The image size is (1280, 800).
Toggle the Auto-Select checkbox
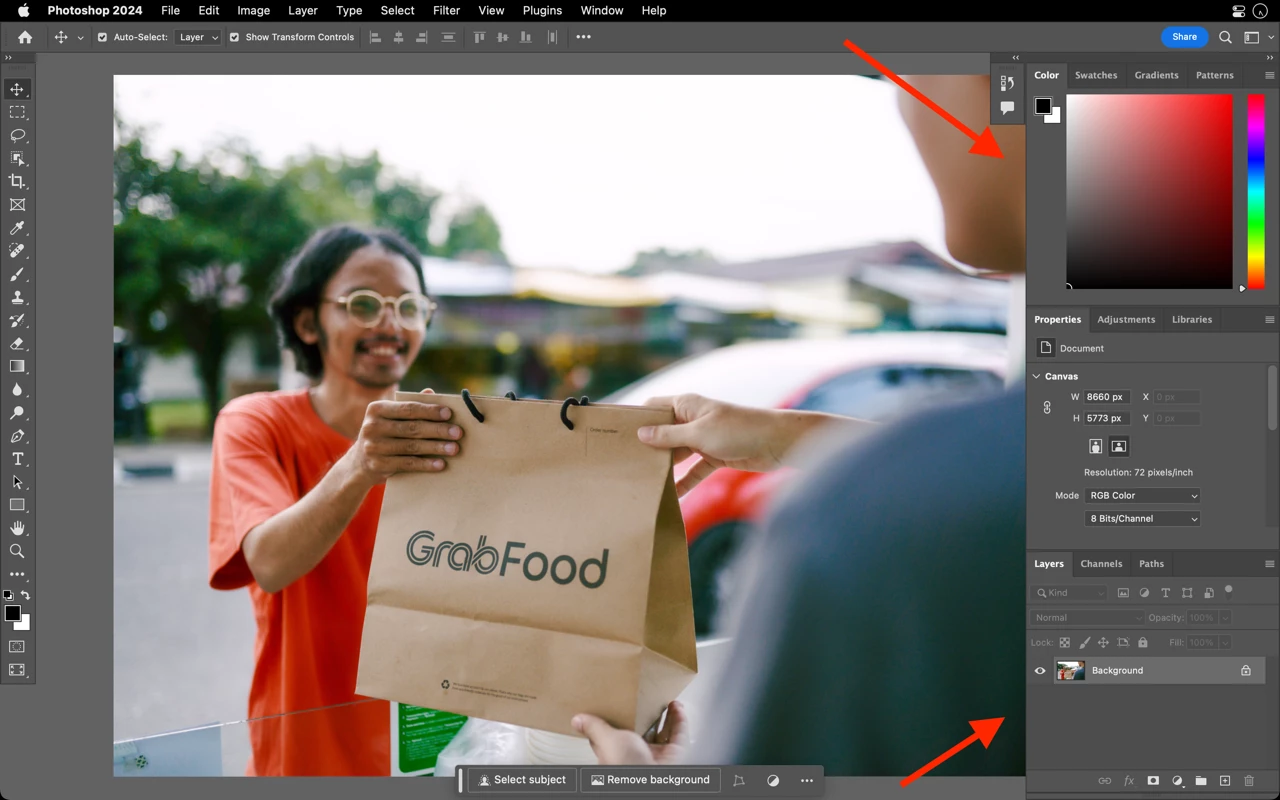point(102,37)
